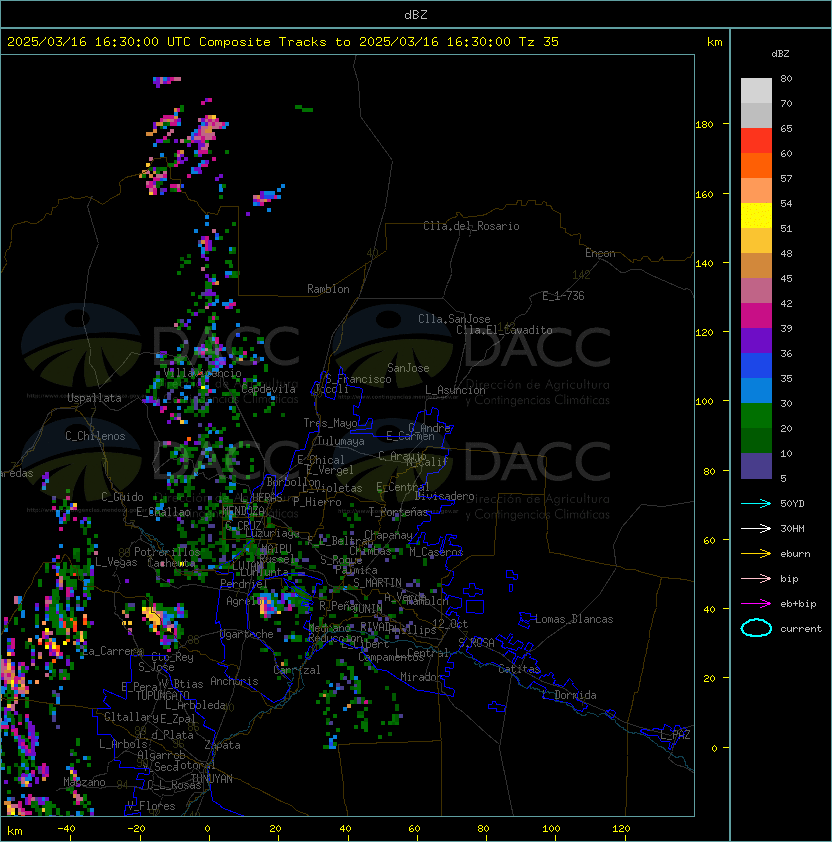This screenshot has height=842, width=832.
Task: Click the 12_Oct map label
Action: coord(450,624)
